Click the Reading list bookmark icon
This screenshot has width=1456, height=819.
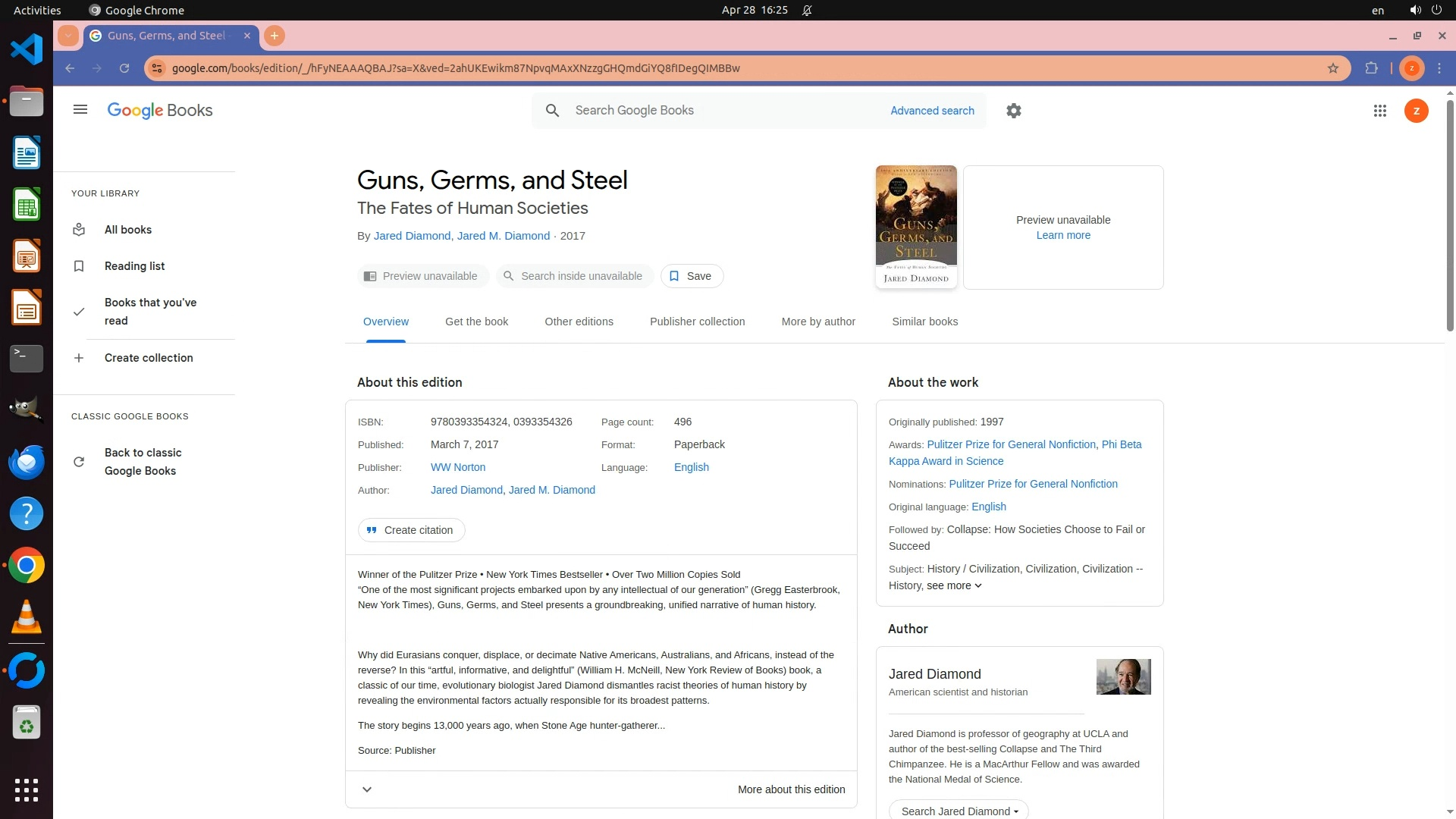79,266
